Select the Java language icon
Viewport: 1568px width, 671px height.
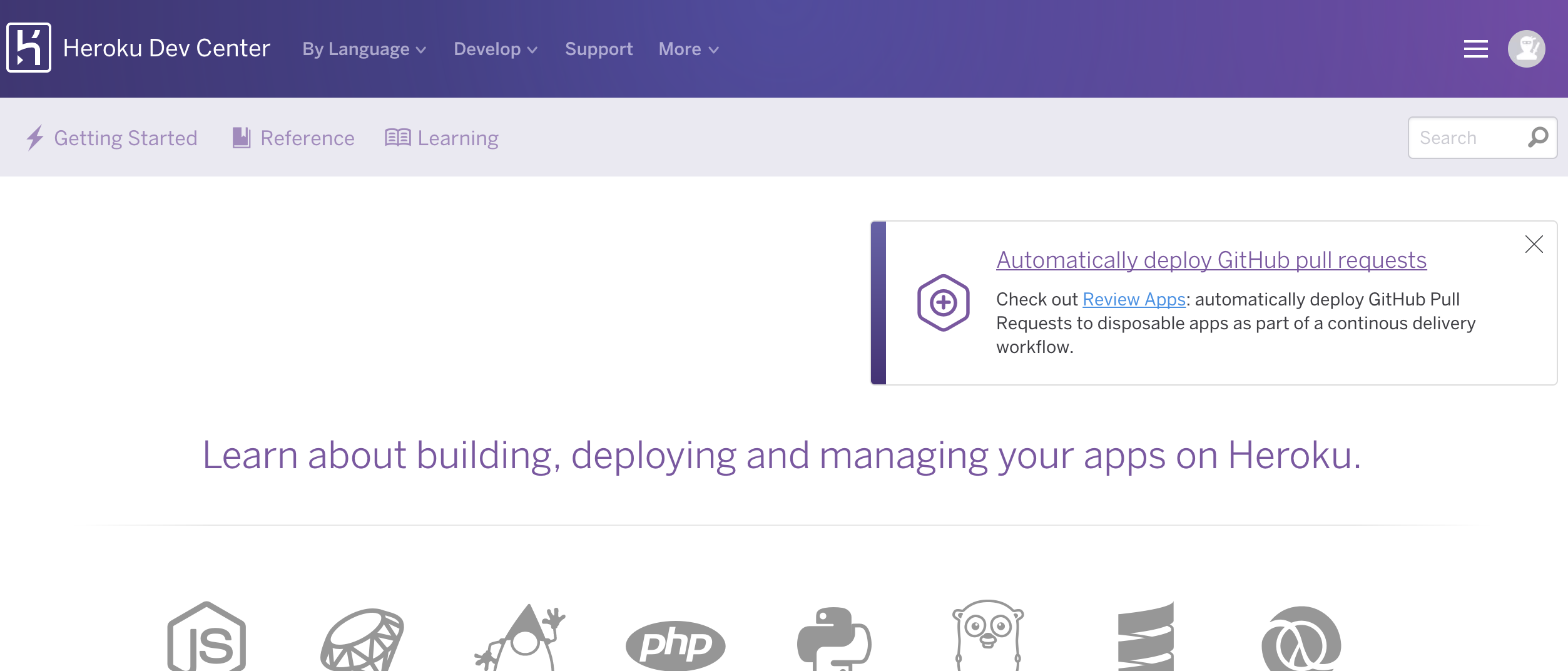(x=519, y=637)
